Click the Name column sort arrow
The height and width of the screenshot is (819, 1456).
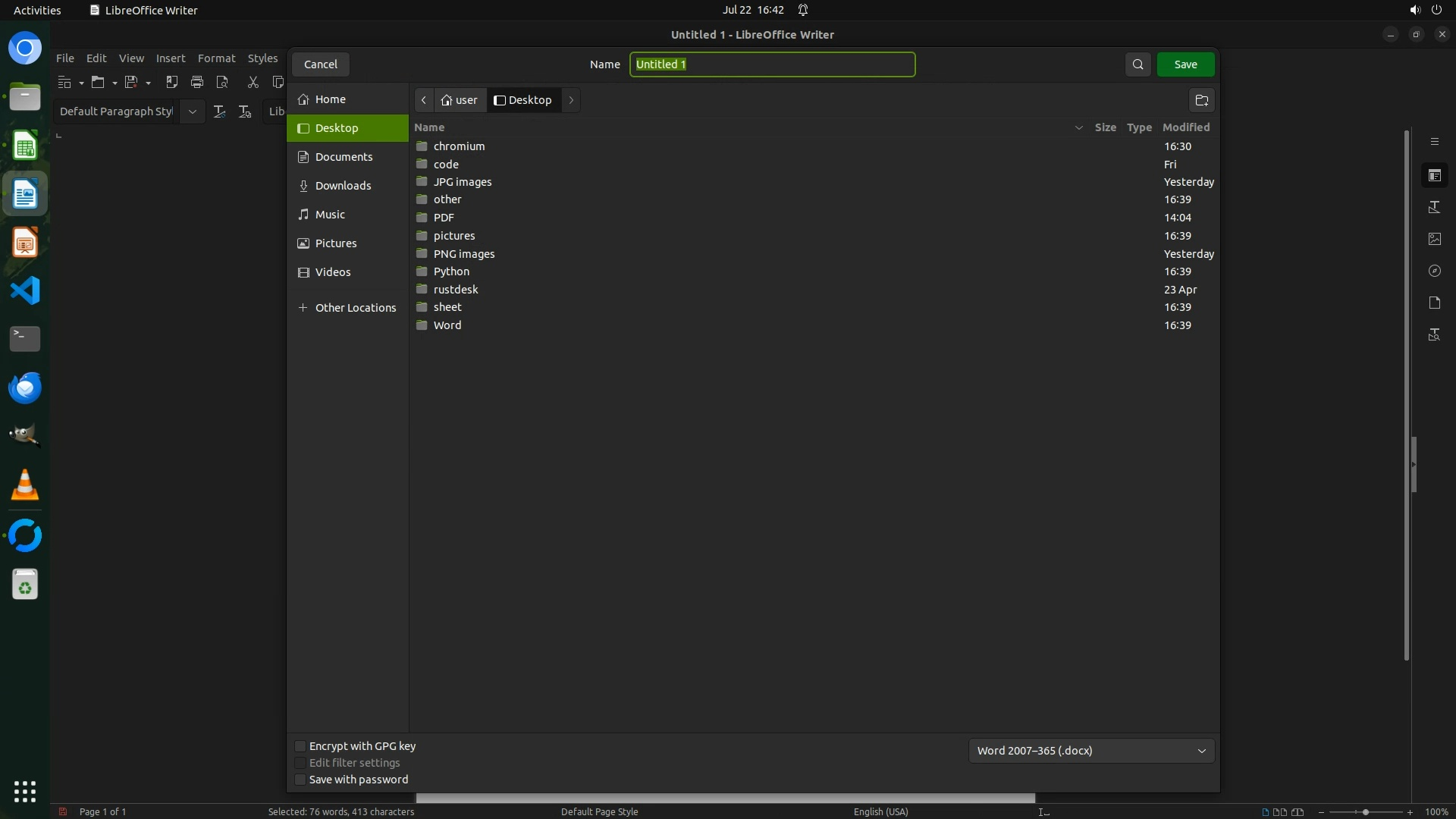tap(1078, 127)
